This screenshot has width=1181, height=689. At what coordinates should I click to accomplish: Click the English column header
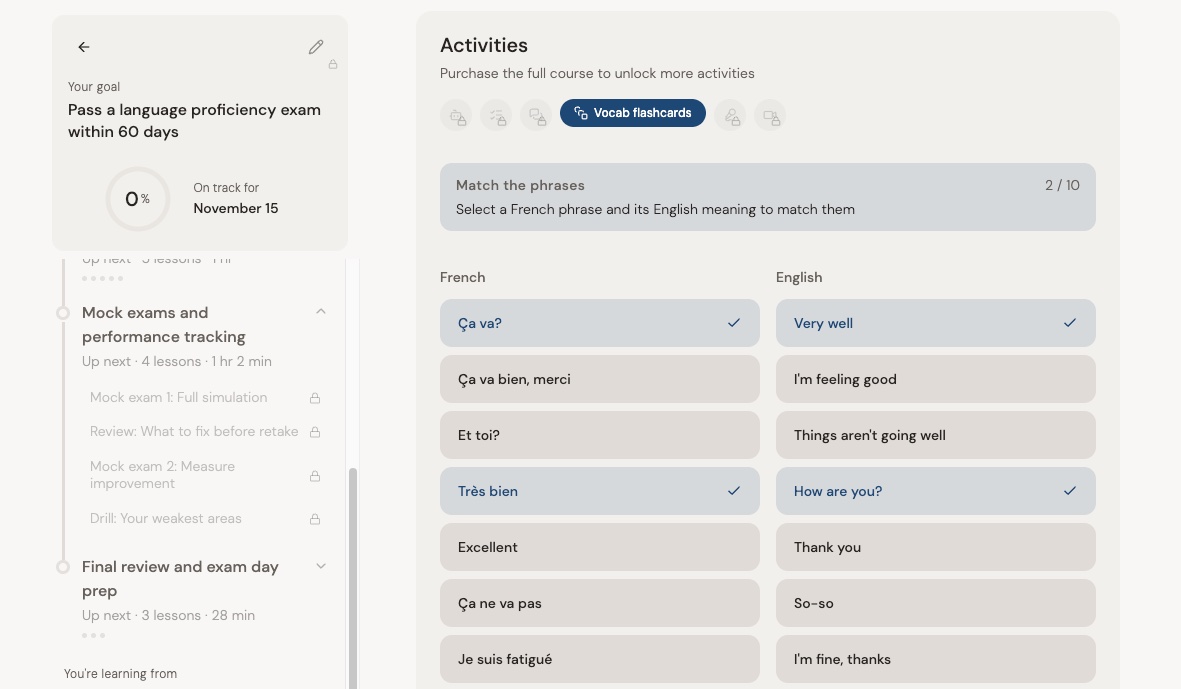pyautogui.click(x=799, y=277)
